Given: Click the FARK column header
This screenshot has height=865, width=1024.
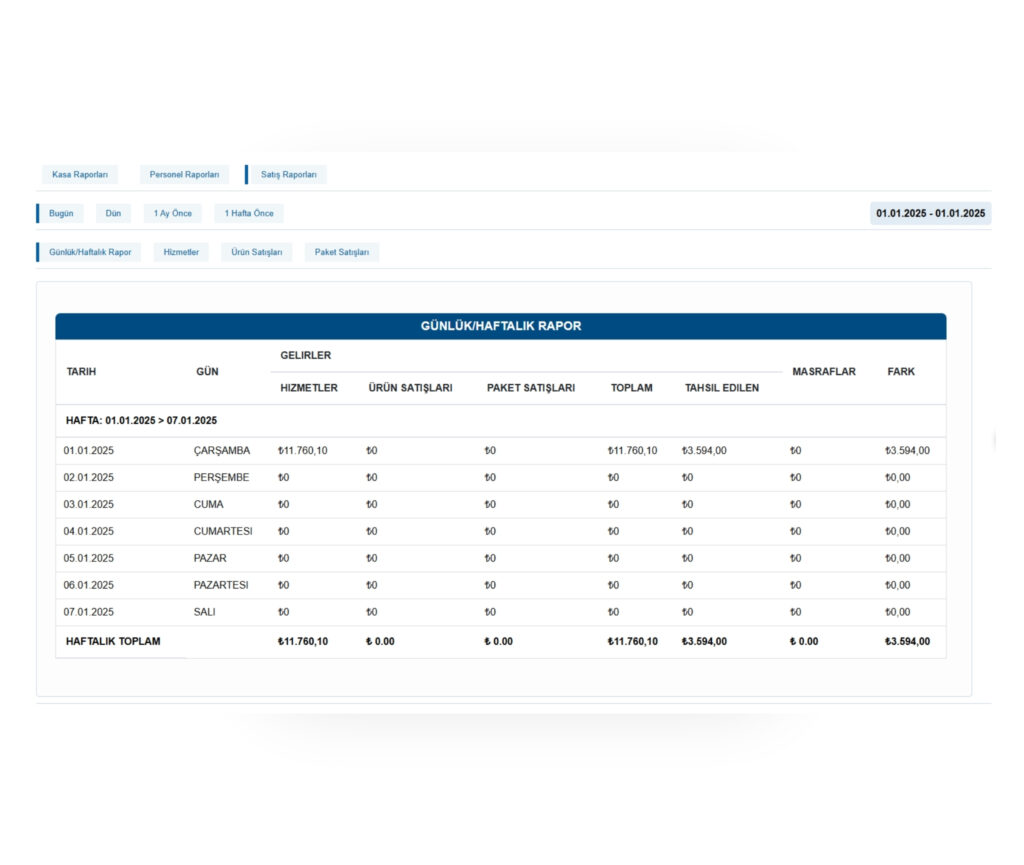Looking at the screenshot, I should [901, 372].
